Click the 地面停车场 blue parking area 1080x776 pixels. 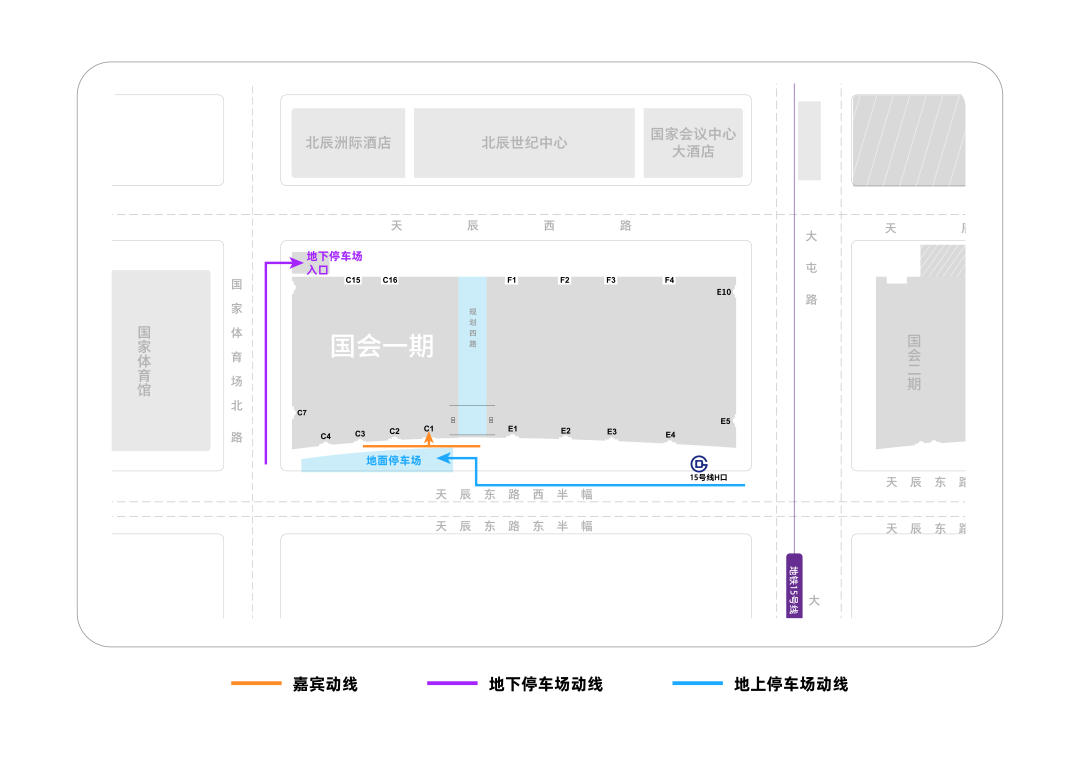point(377,461)
